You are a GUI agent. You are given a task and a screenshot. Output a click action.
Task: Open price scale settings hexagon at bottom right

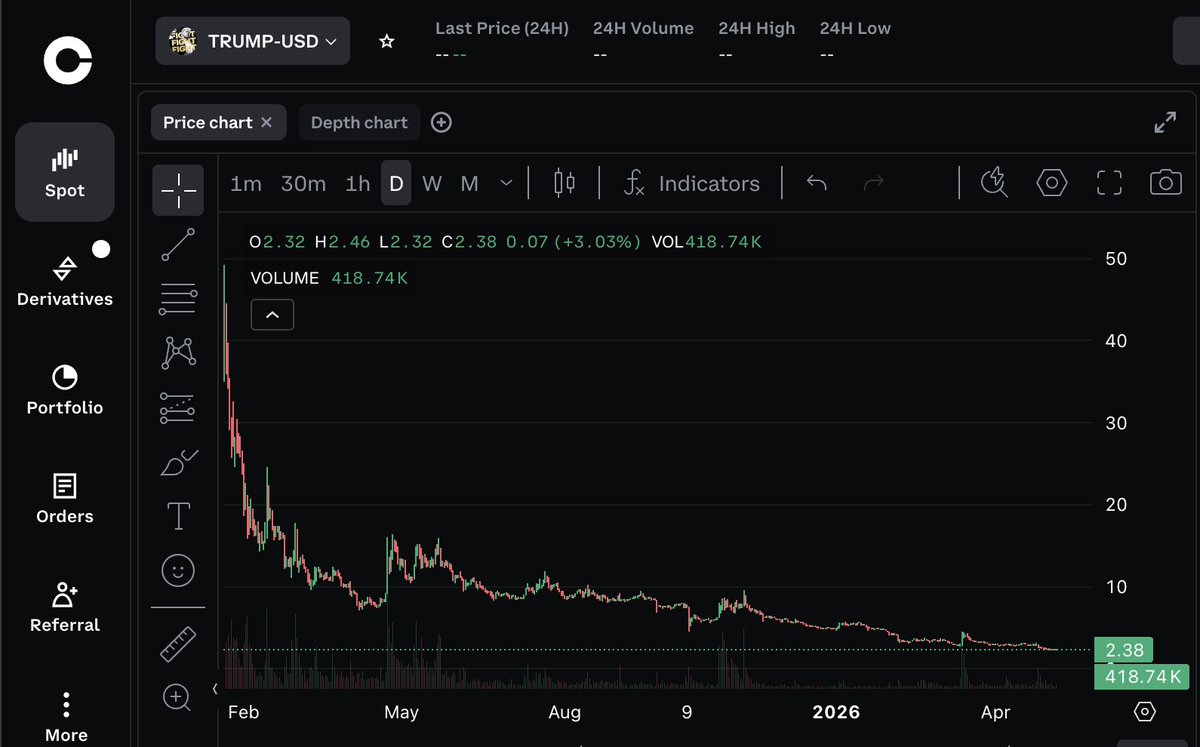(x=1145, y=712)
